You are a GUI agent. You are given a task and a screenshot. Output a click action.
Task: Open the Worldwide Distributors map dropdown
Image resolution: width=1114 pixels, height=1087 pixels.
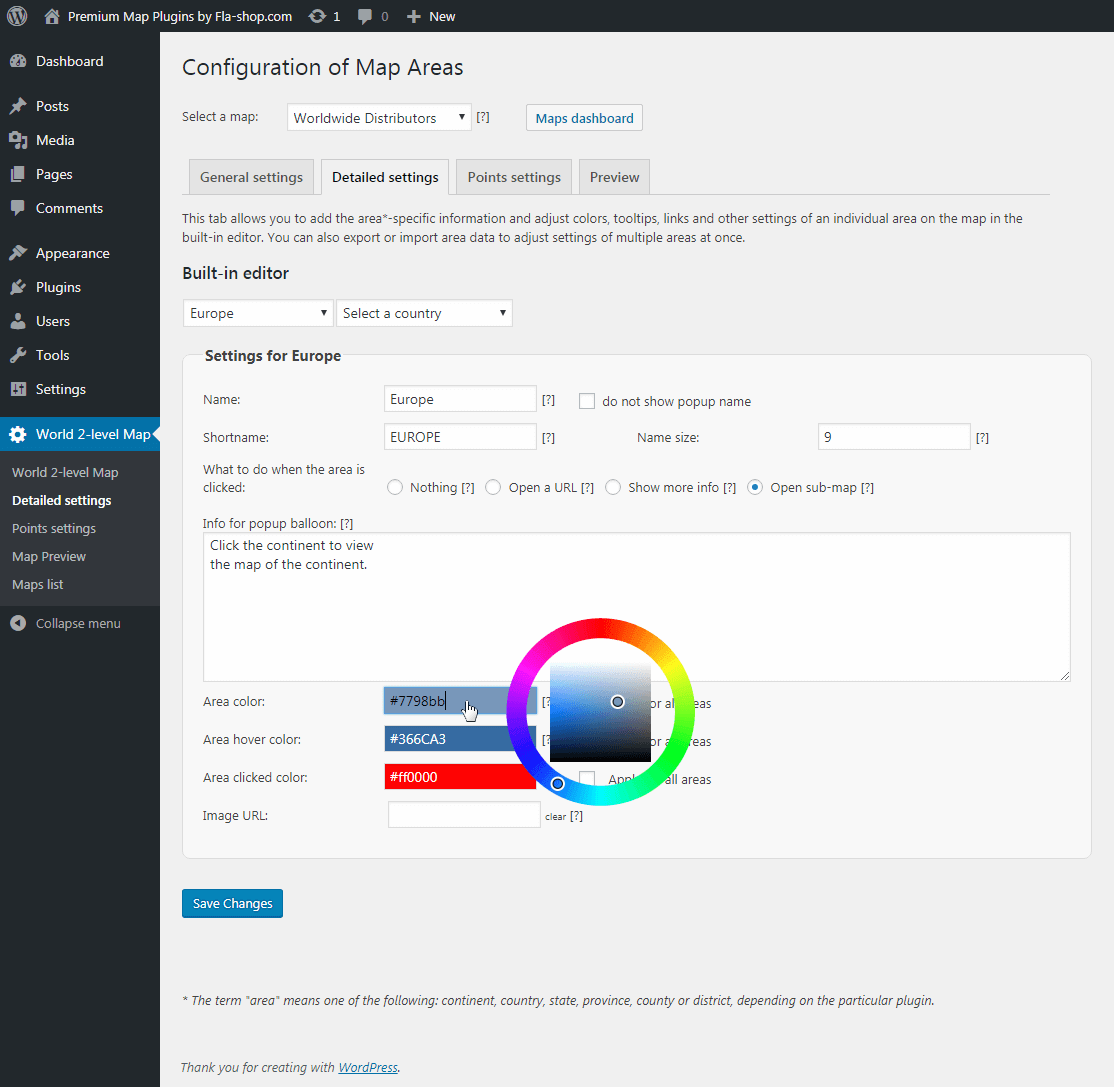point(379,117)
